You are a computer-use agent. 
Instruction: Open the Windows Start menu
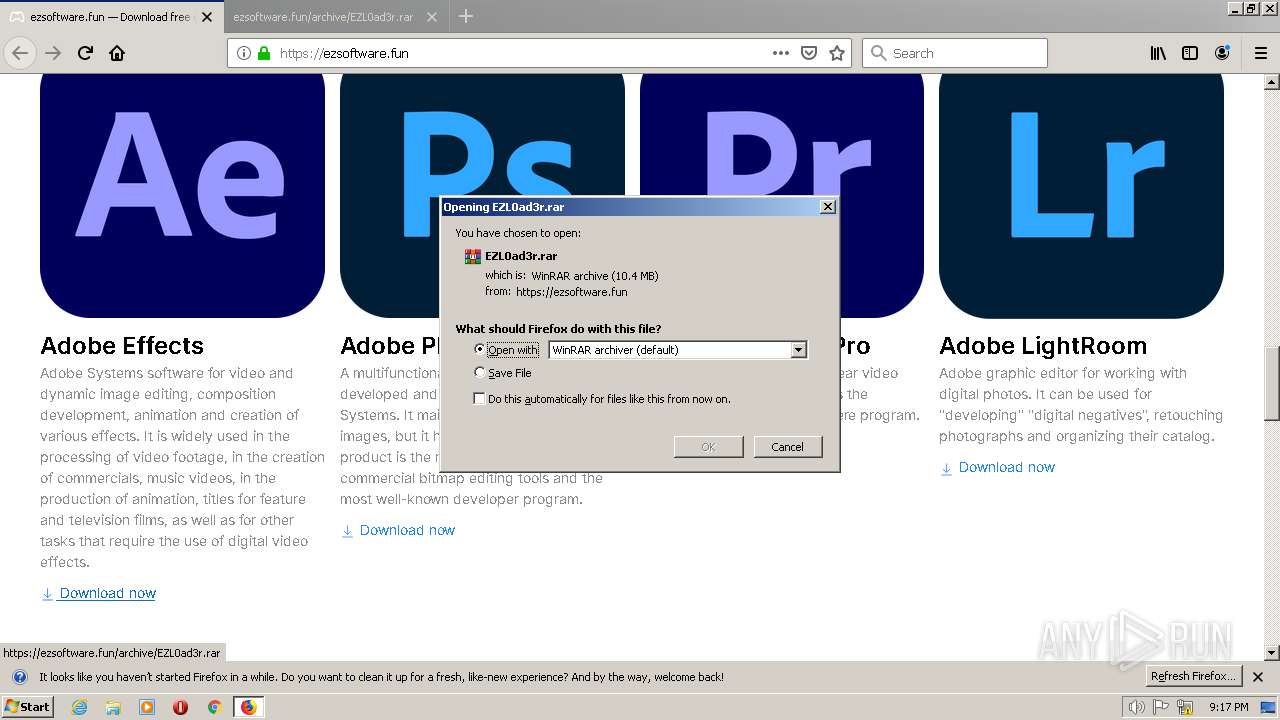click(28, 707)
